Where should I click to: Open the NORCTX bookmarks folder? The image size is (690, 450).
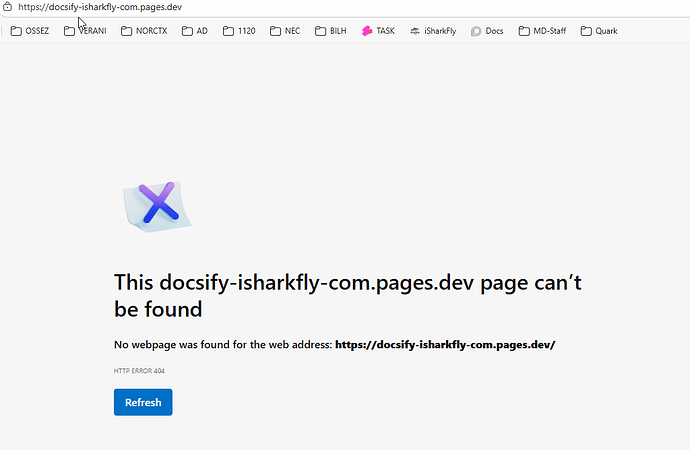click(x=144, y=31)
